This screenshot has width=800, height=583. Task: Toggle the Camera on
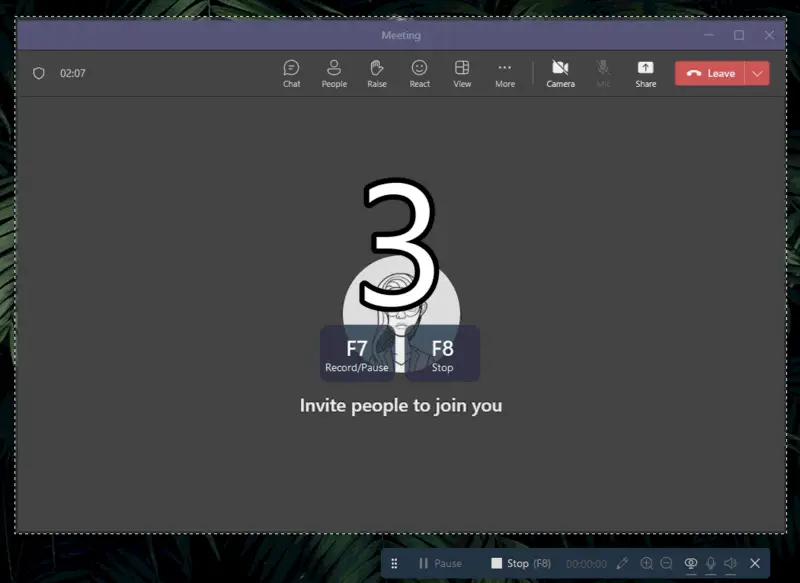click(560, 72)
